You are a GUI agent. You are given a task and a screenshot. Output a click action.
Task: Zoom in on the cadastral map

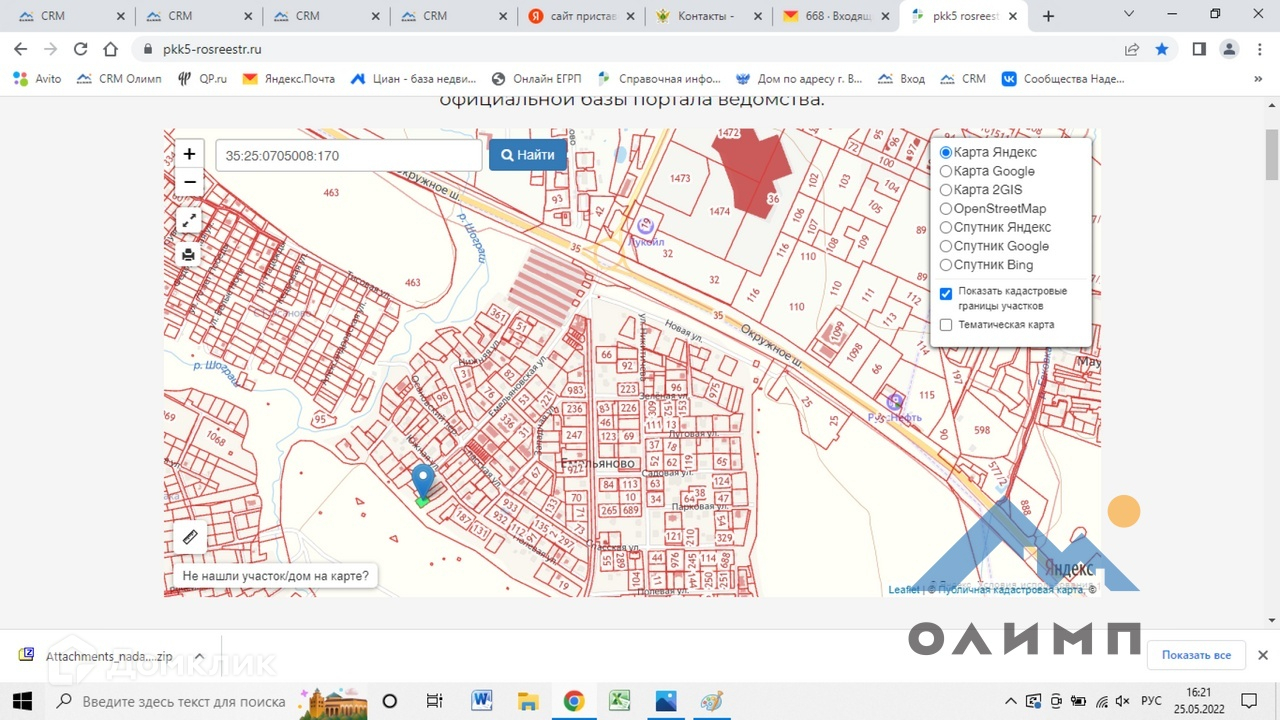[x=189, y=154]
